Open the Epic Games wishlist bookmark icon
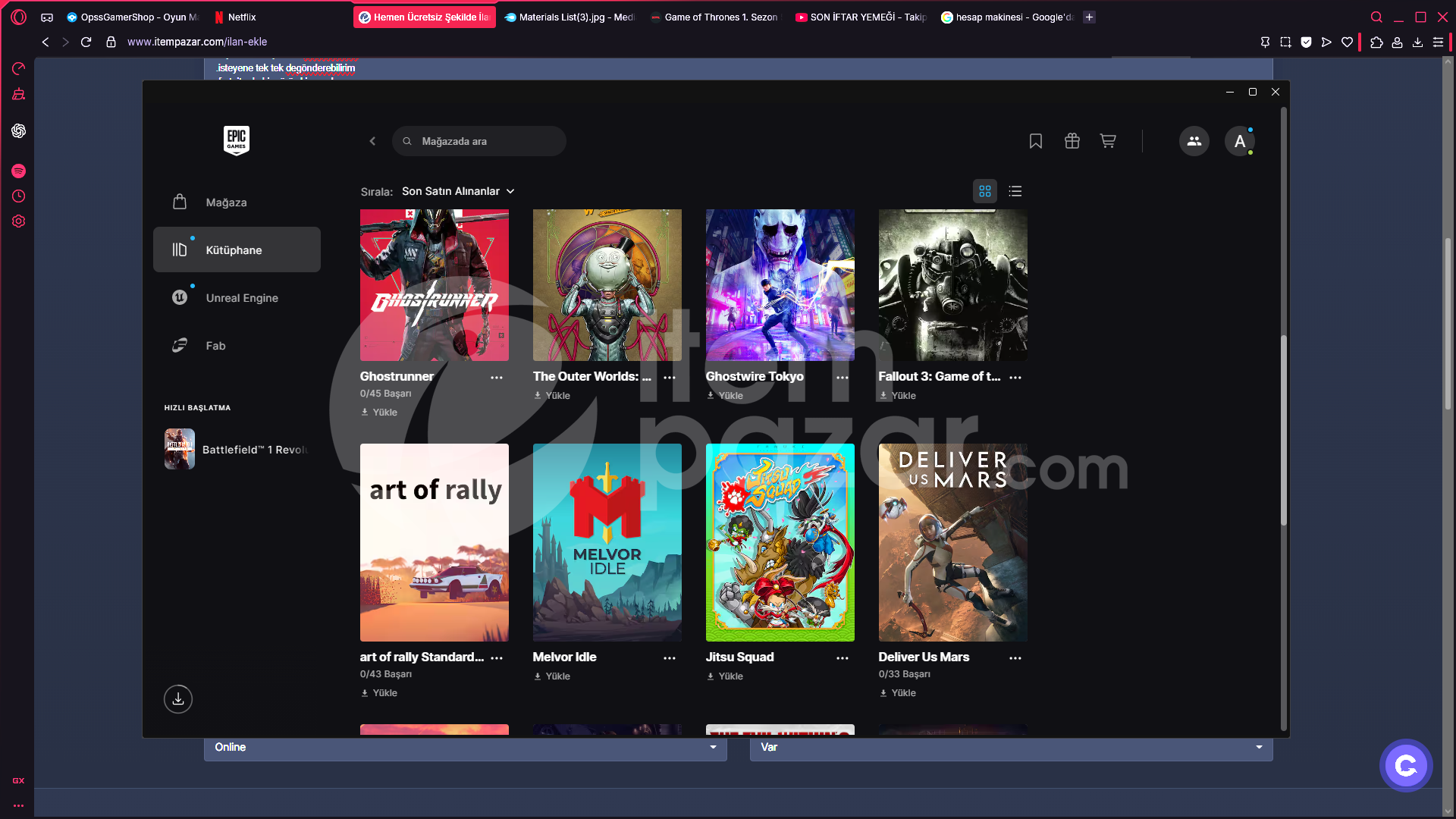Image resolution: width=1456 pixels, height=819 pixels. point(1036,141)
